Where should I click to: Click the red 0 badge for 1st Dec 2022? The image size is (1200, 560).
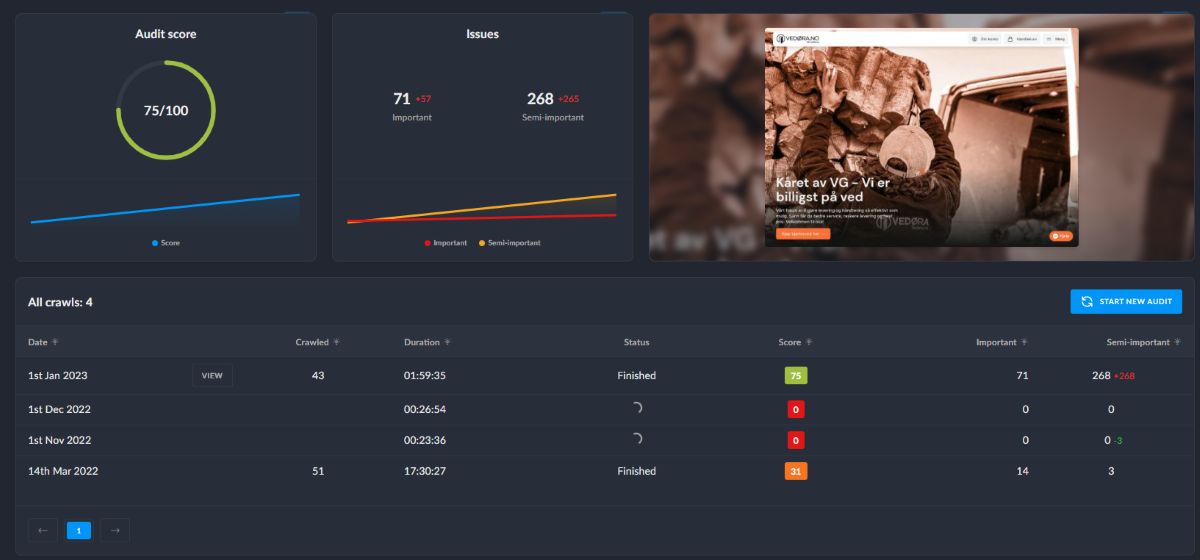coord(795,409)
